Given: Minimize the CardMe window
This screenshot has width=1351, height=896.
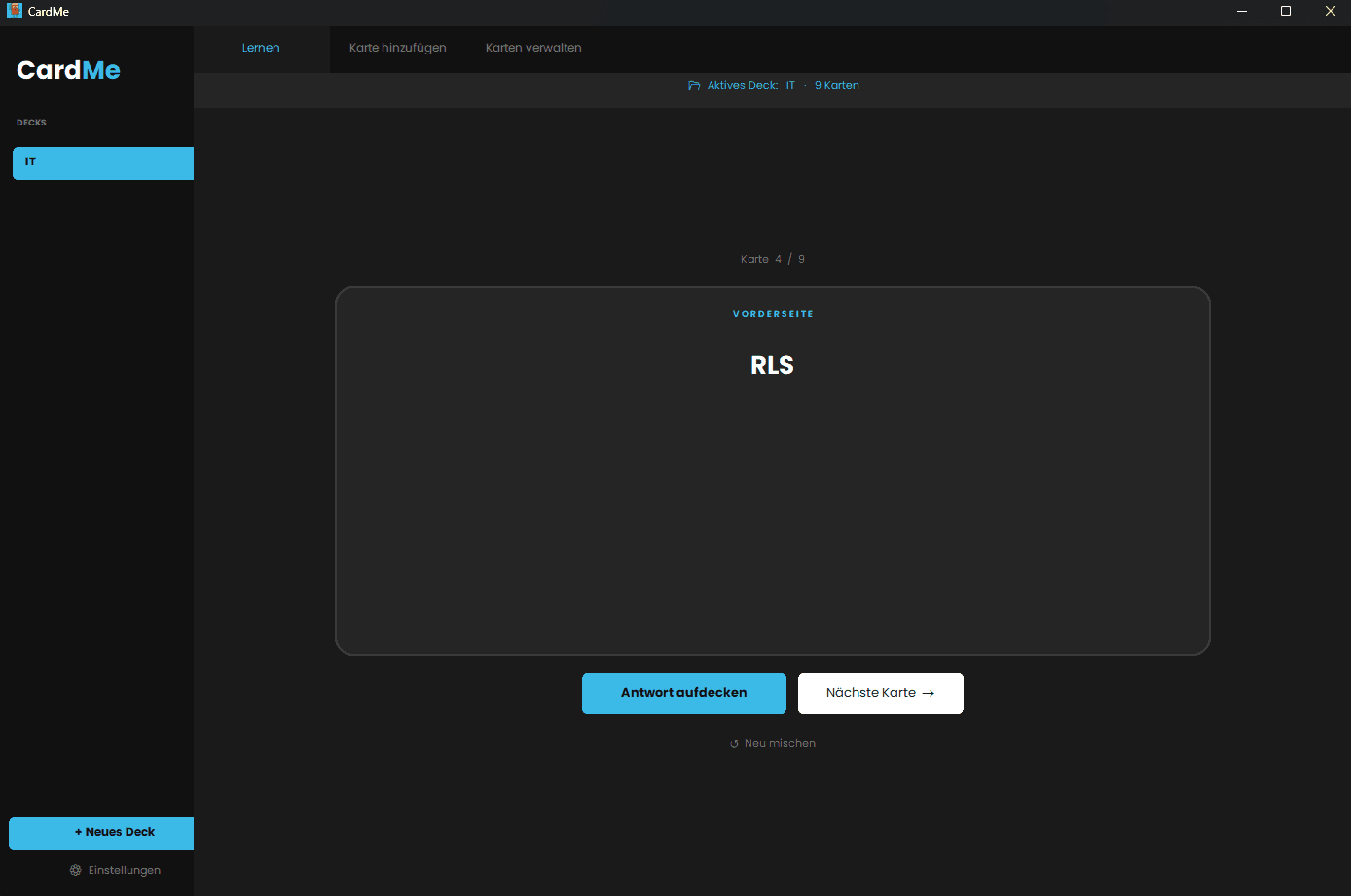Looking at the screenshot, I should [1242, 11].
